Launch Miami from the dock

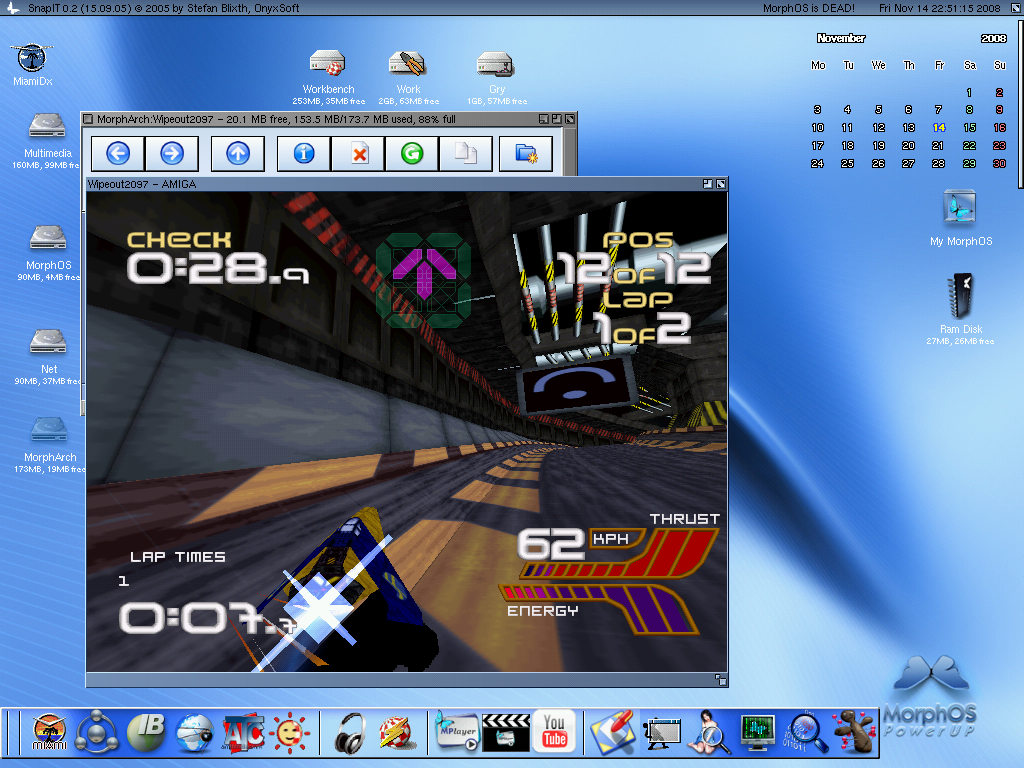49,732
